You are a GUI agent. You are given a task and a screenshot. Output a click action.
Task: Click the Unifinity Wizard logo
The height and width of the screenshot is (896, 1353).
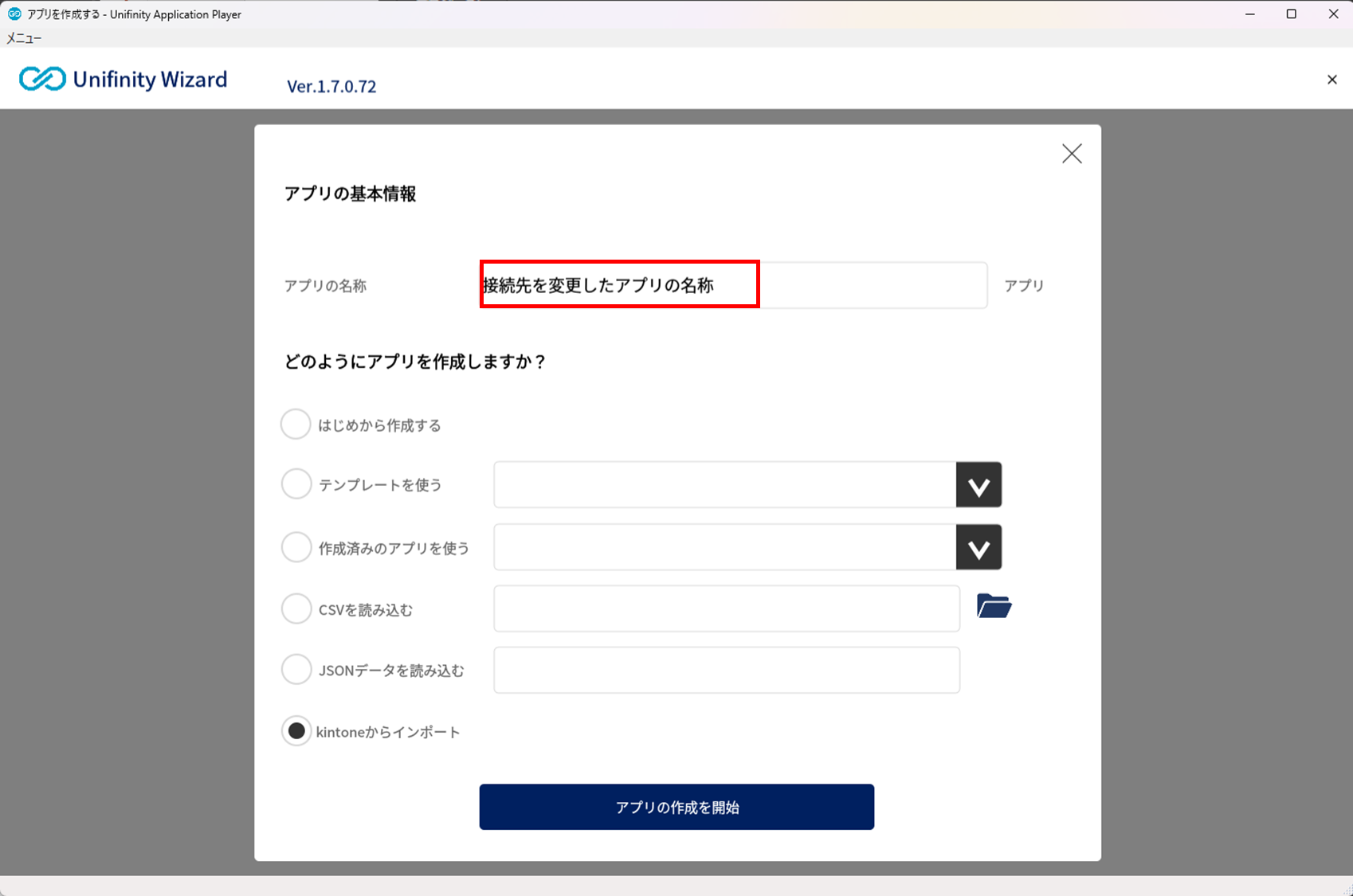(124, 79)
